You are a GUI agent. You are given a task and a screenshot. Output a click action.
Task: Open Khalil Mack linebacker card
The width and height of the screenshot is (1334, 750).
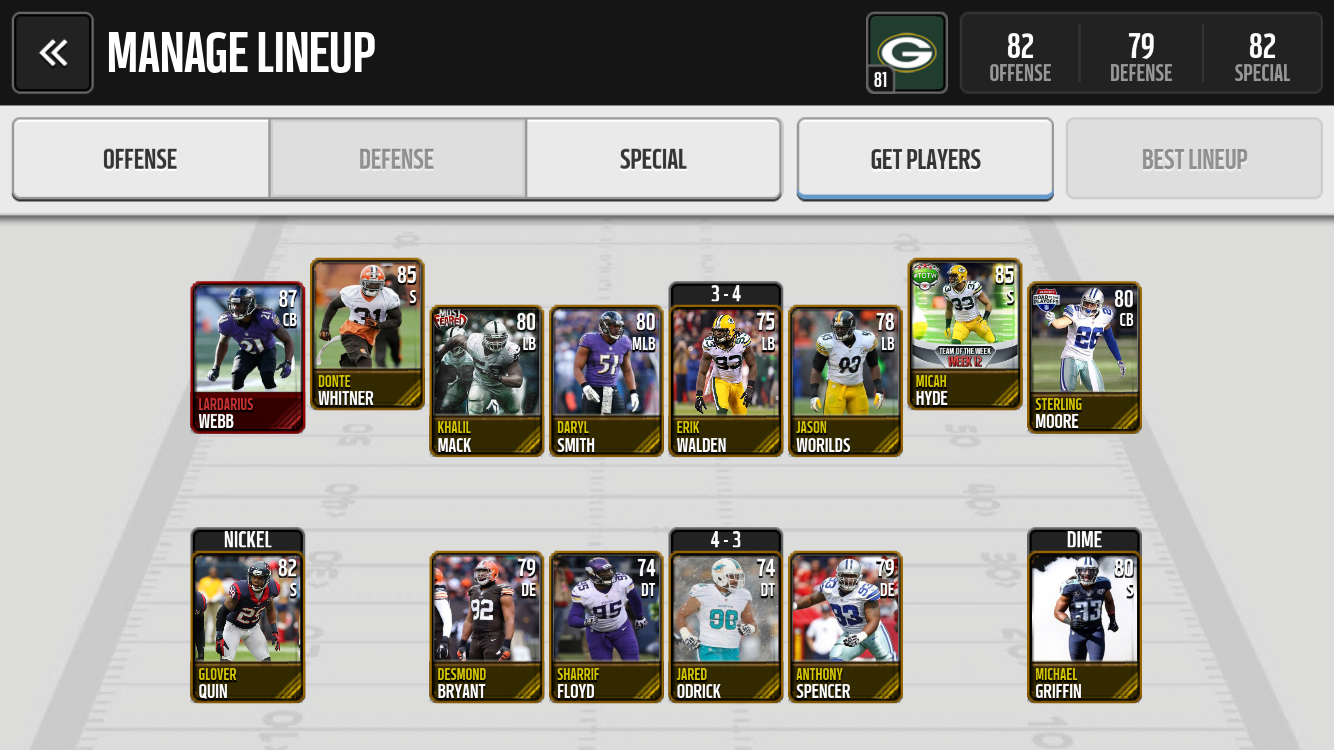(x=487, y=381)
